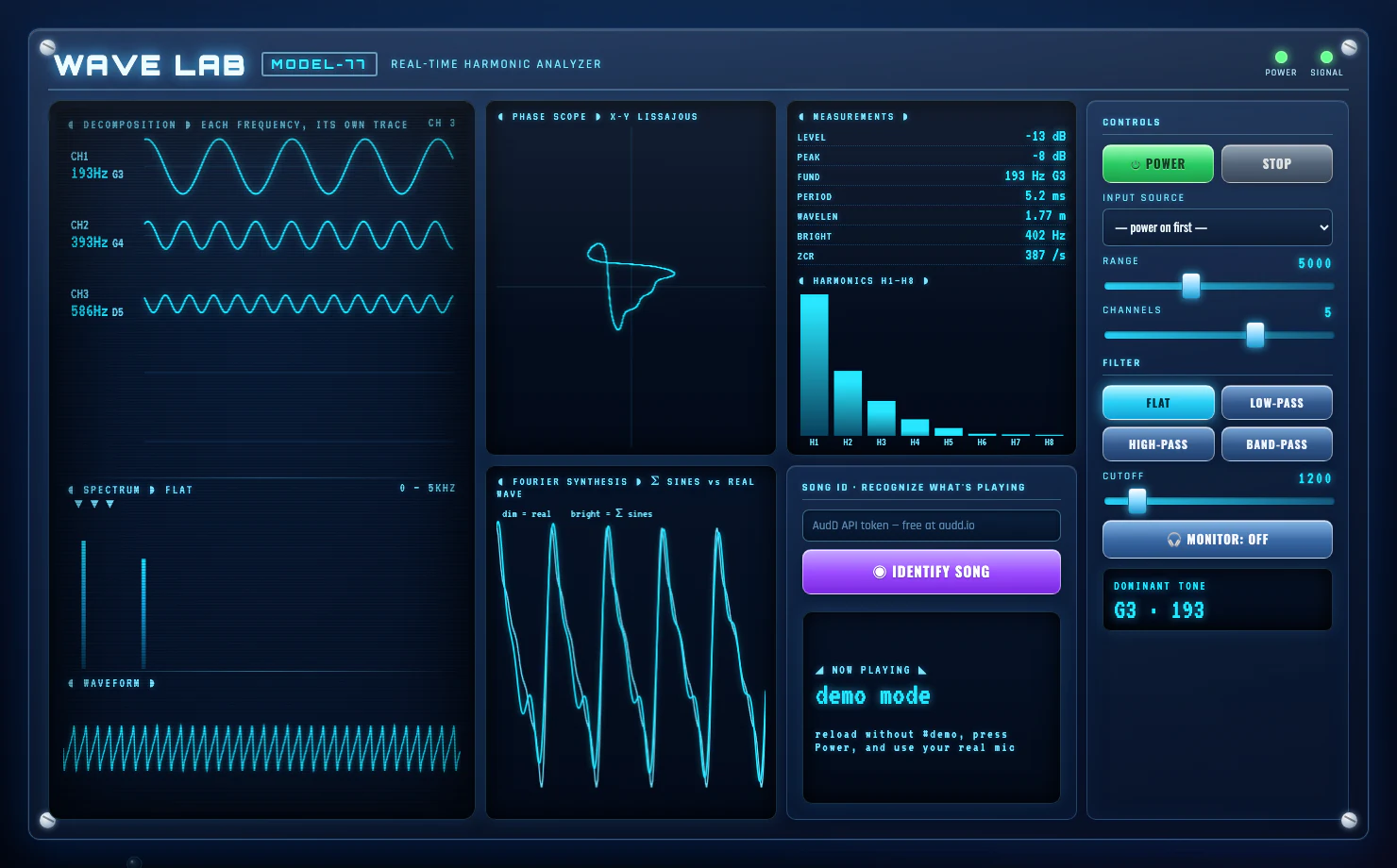1397x868 pixels.
Task: Click the Lissajous phase scope trace
Action: 631,286
